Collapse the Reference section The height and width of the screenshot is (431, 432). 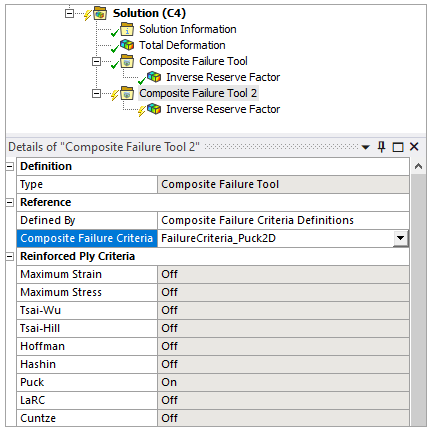click(x=10, y=202)
